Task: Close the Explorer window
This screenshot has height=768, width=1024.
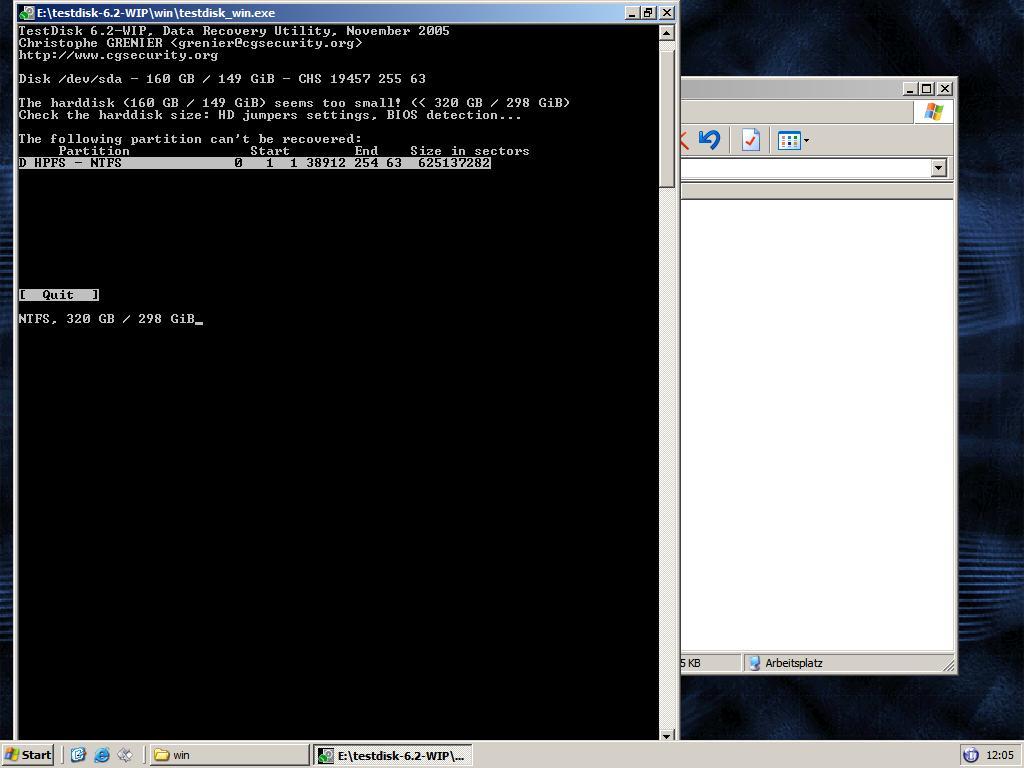Action: 944,88
